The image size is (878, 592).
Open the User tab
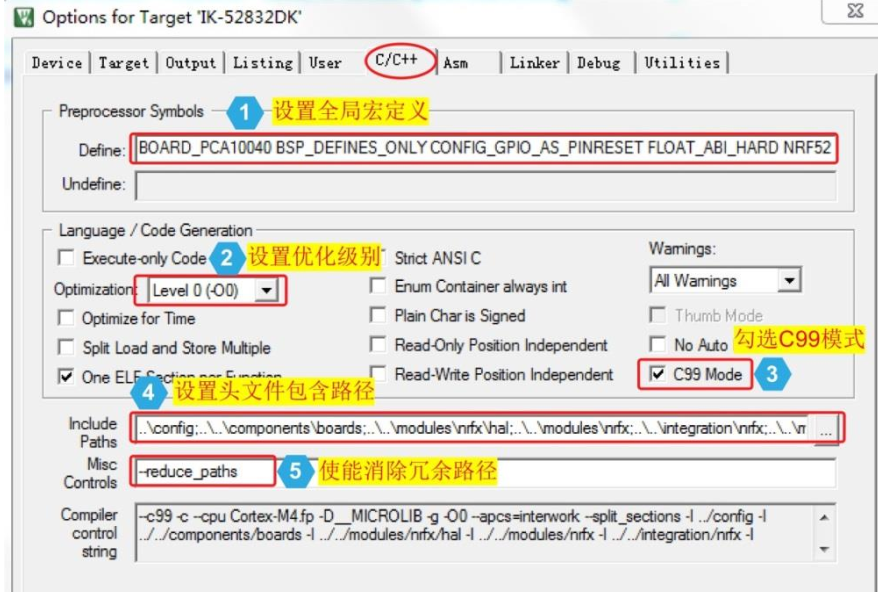click(325, 63)
